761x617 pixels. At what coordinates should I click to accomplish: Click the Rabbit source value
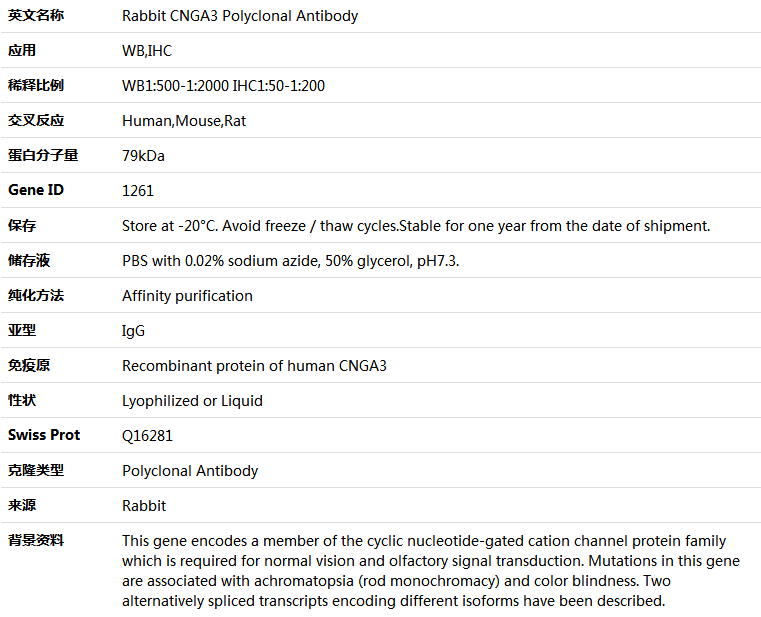click(x=144, y=506)
